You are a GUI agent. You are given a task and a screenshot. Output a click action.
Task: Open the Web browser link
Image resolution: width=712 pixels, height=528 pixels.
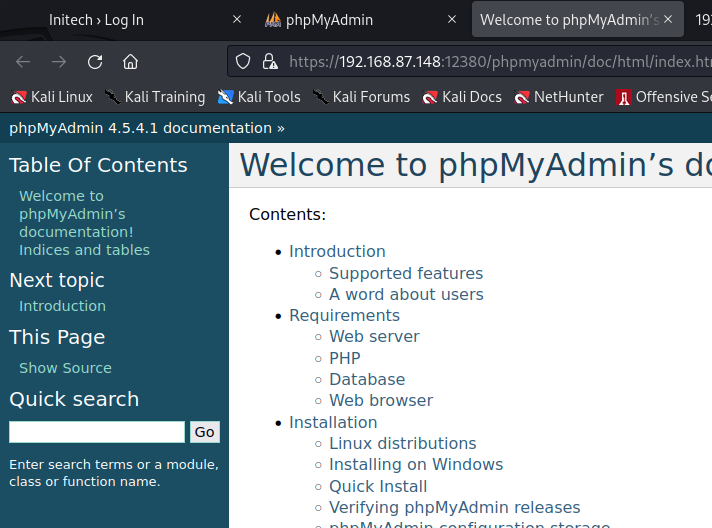381,400
